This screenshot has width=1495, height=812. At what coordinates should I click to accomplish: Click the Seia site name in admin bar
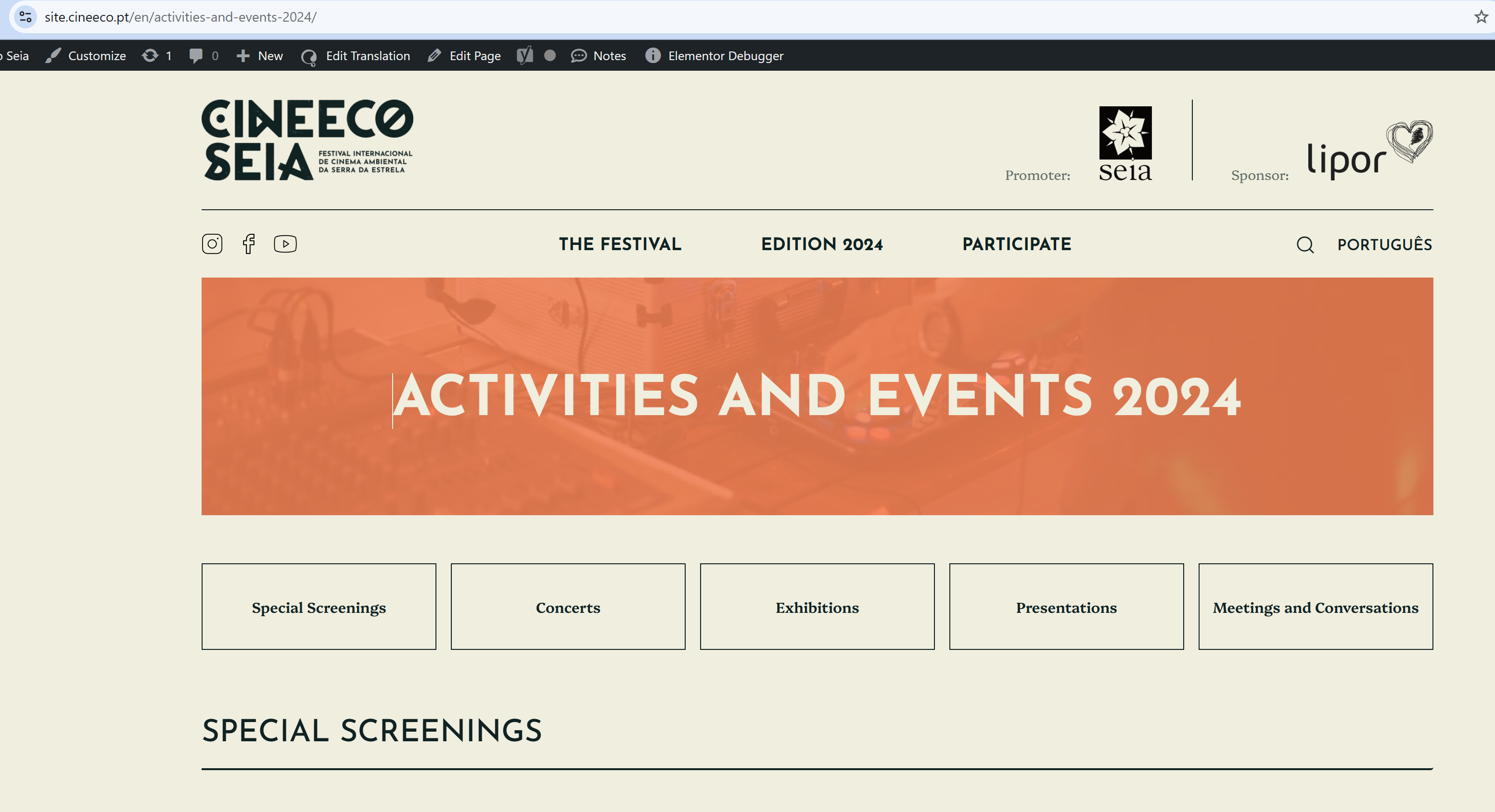click(x=15, y=56)
